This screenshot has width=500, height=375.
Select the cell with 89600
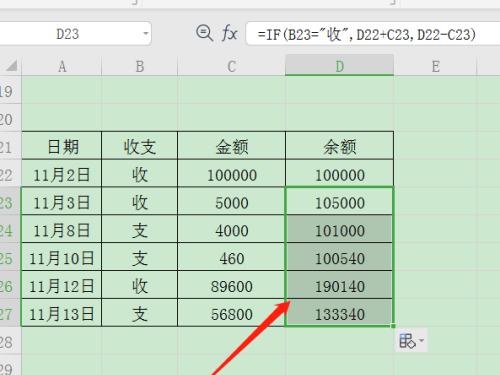[232, 286]
